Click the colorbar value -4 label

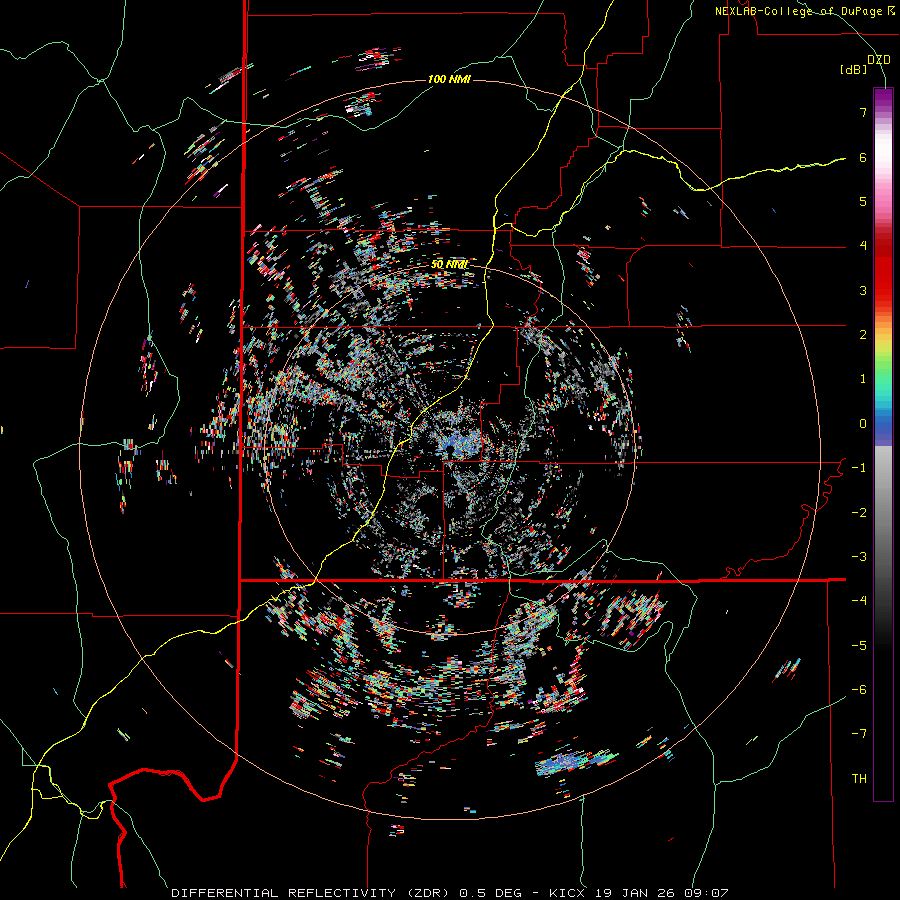point(859,601)
